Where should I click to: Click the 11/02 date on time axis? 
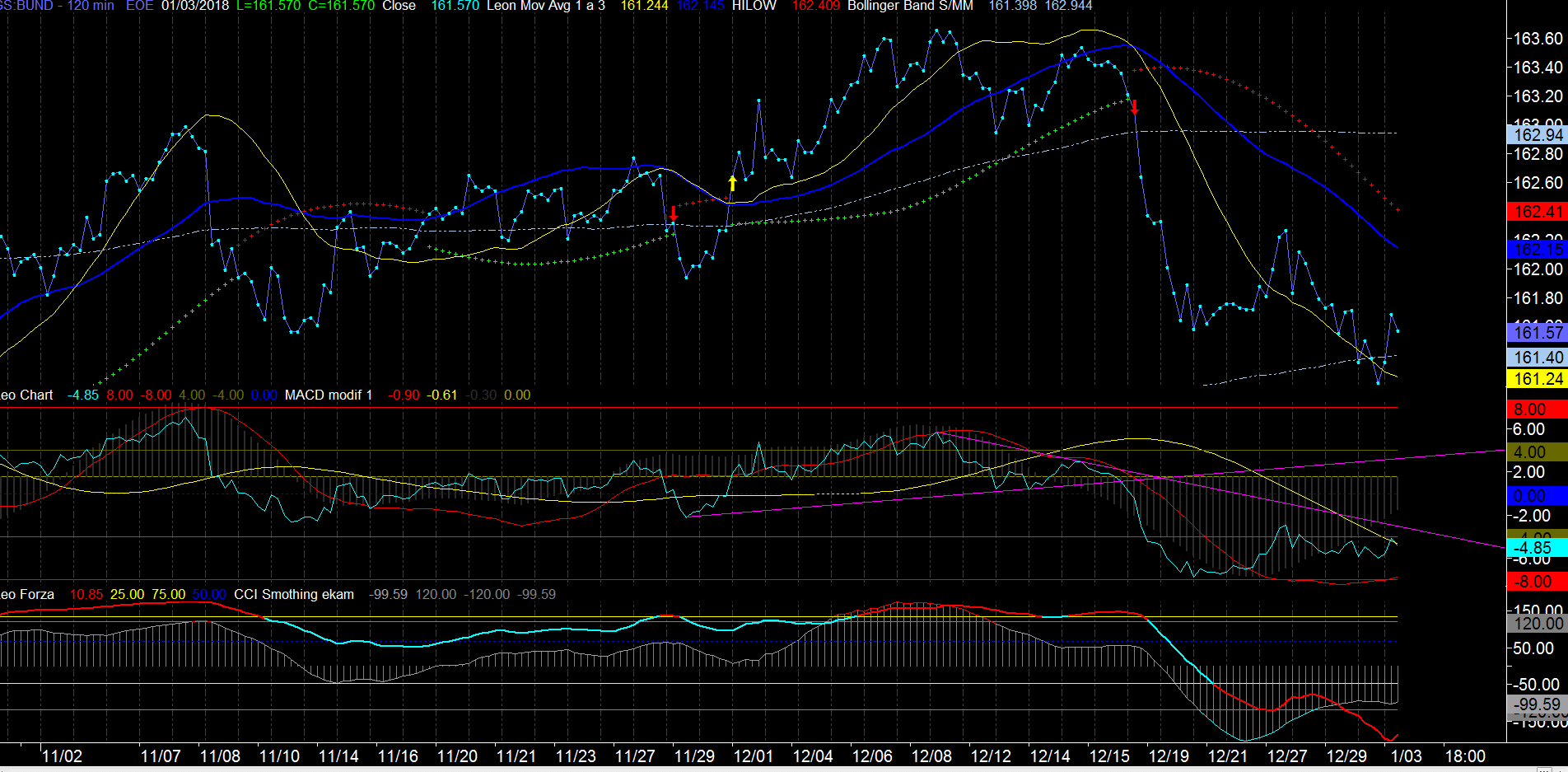tap(62, 756)
